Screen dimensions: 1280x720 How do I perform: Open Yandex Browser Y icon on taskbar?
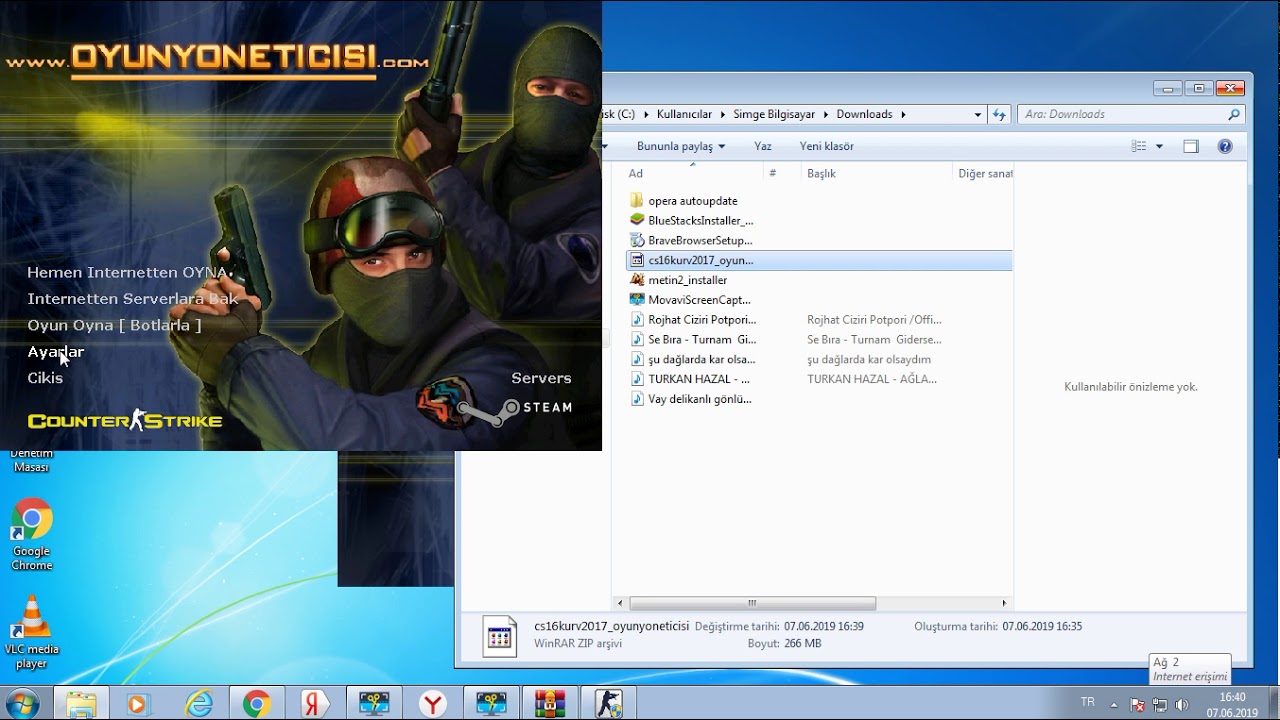432,704
